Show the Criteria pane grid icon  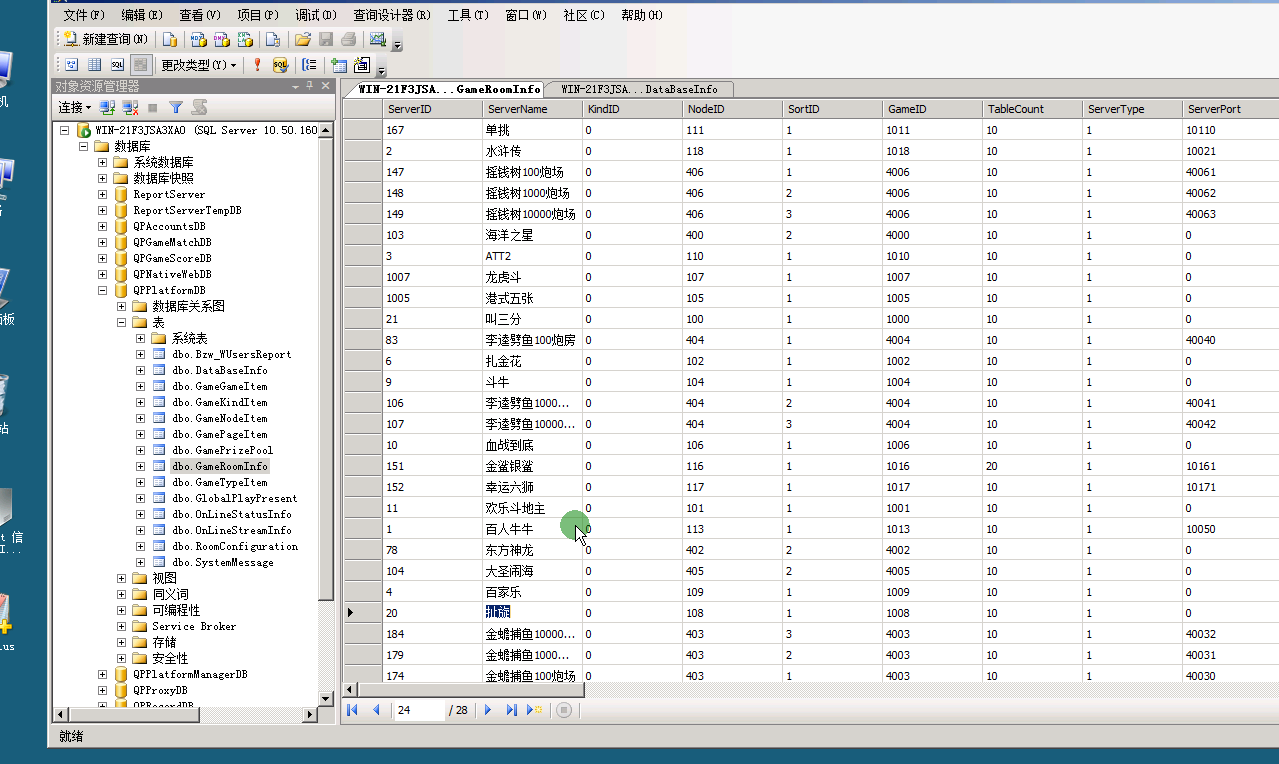click(x=94, y=64)
